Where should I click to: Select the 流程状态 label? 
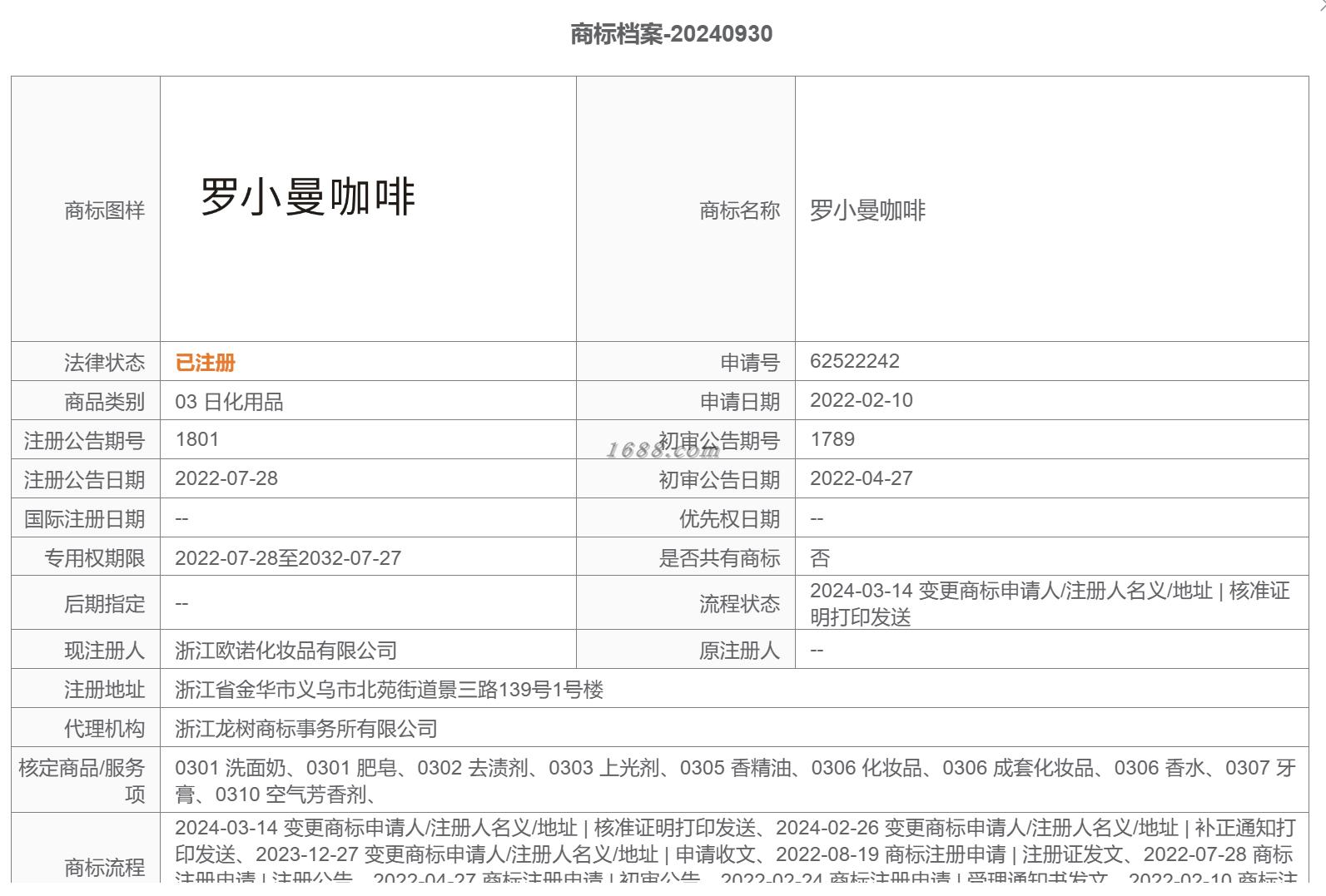pyautogui.click(x=739, y=604)
